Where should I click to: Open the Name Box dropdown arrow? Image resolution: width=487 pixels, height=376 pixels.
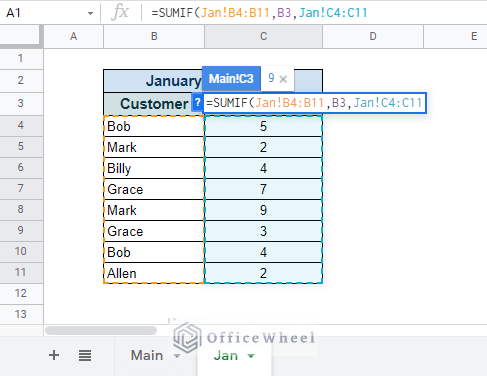(x=90, y=13)
